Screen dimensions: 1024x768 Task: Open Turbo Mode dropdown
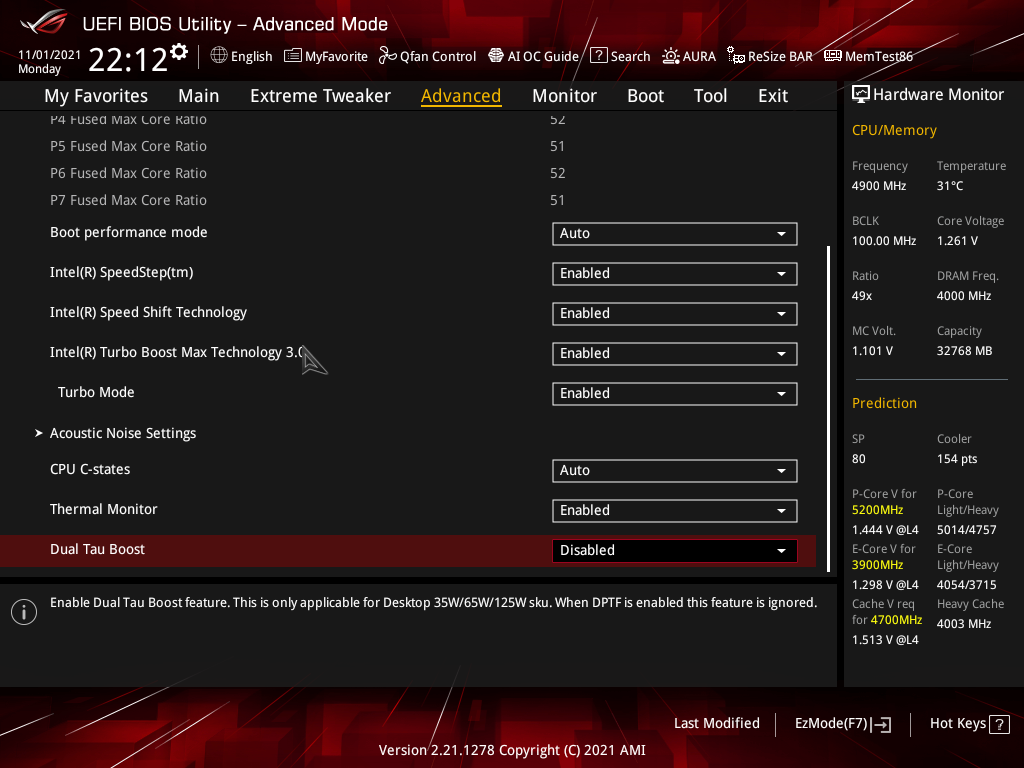click(675, 394)
